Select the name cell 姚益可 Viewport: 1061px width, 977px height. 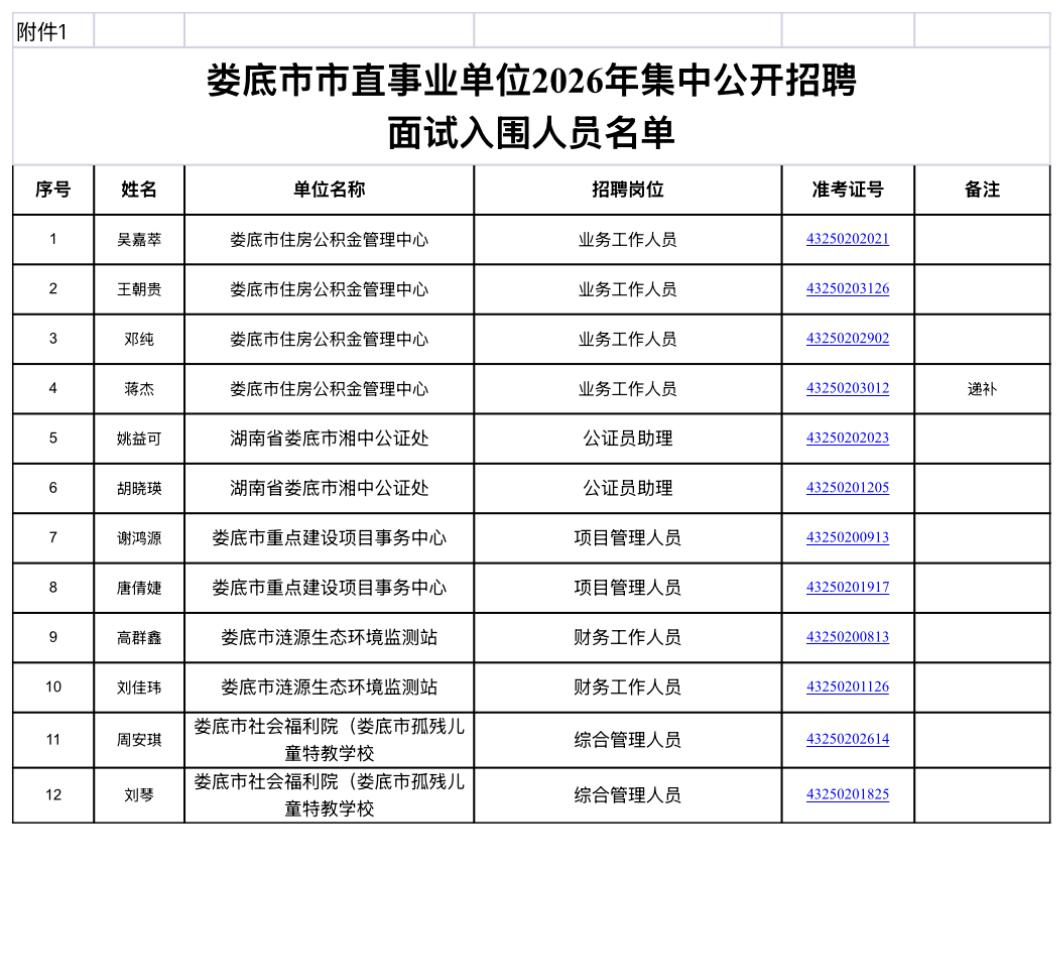[139, 438]
